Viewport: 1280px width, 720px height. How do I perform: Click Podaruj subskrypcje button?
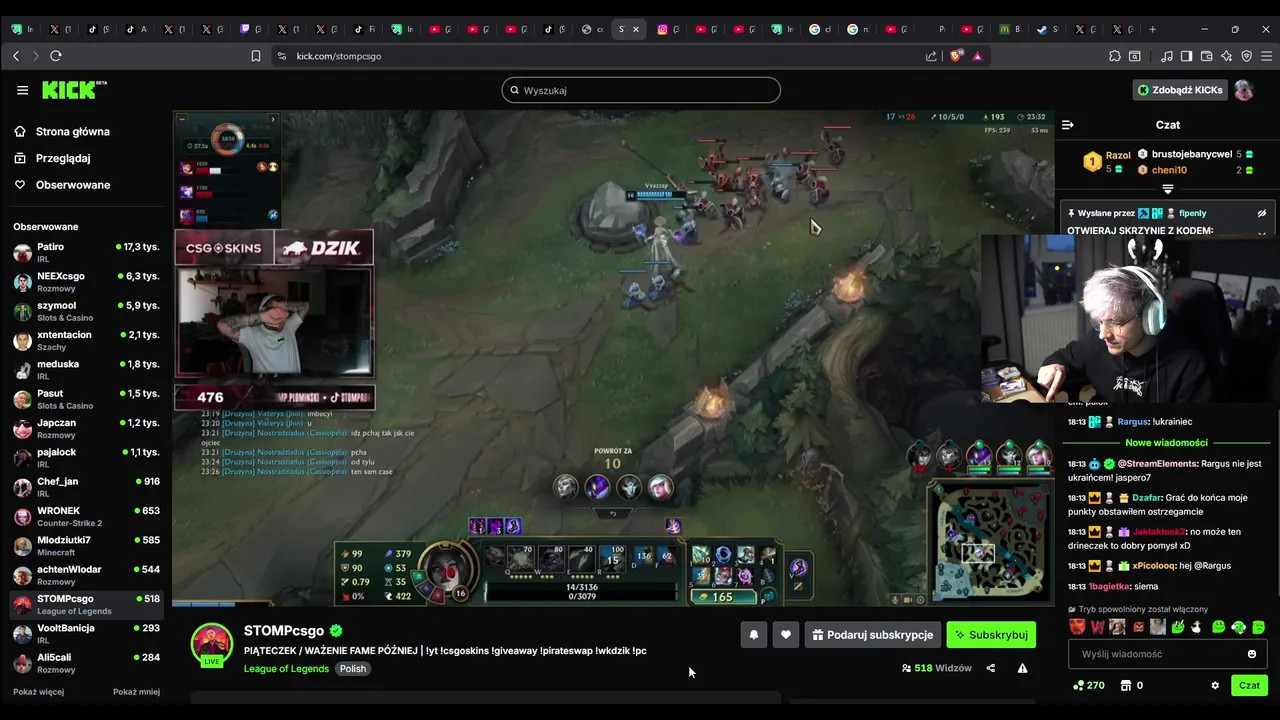[x=873, y=635]
